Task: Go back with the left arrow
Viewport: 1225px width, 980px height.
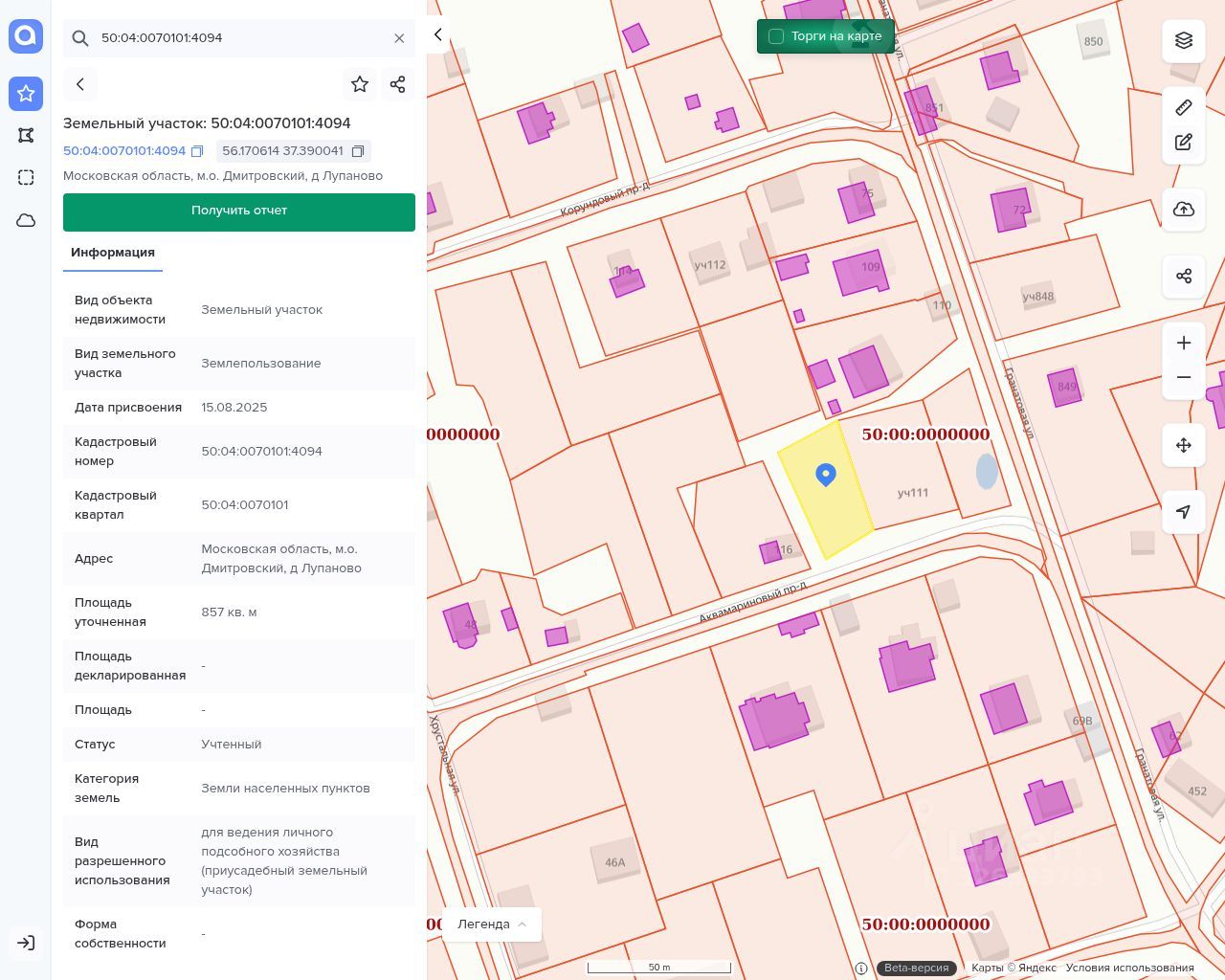Action: coord(80,84)
